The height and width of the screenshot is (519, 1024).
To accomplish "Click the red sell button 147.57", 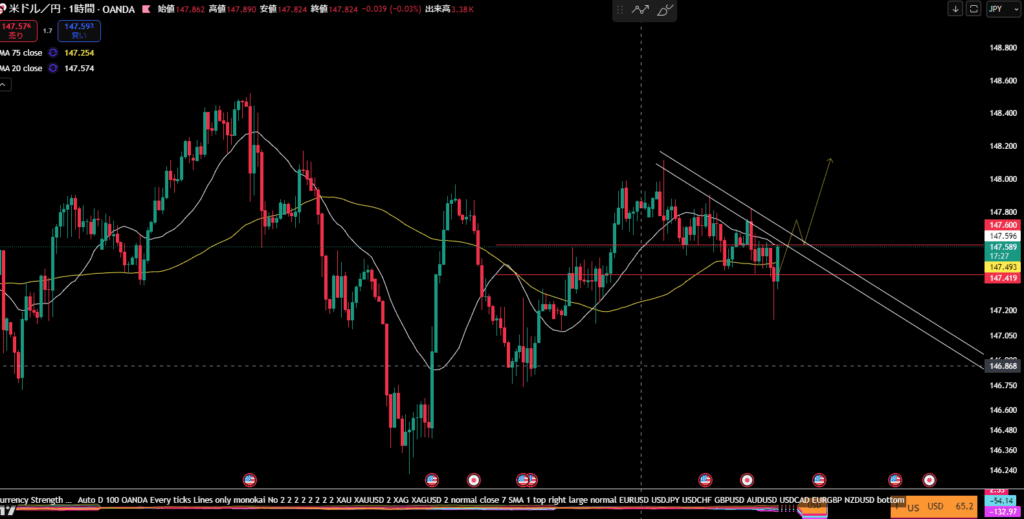I will point(16,30).
